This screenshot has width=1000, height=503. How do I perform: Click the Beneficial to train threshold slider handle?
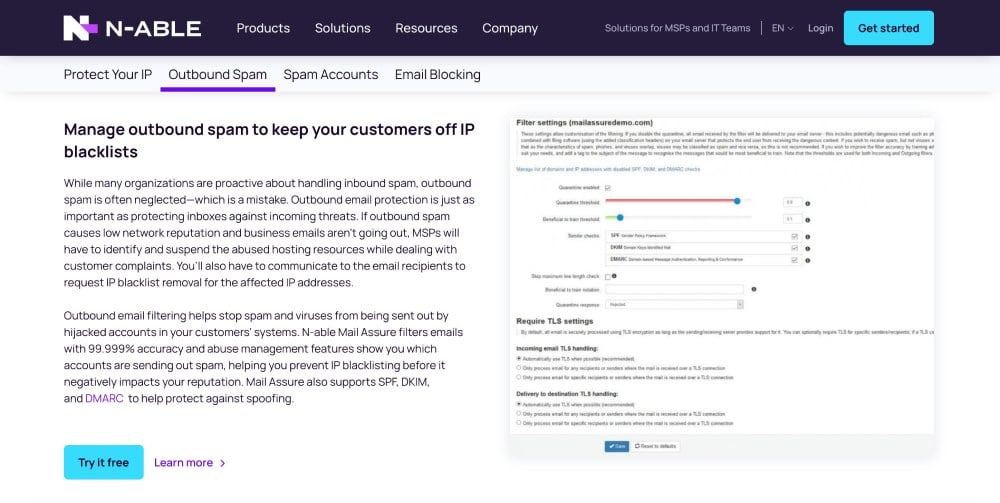[x=620, y=218]
